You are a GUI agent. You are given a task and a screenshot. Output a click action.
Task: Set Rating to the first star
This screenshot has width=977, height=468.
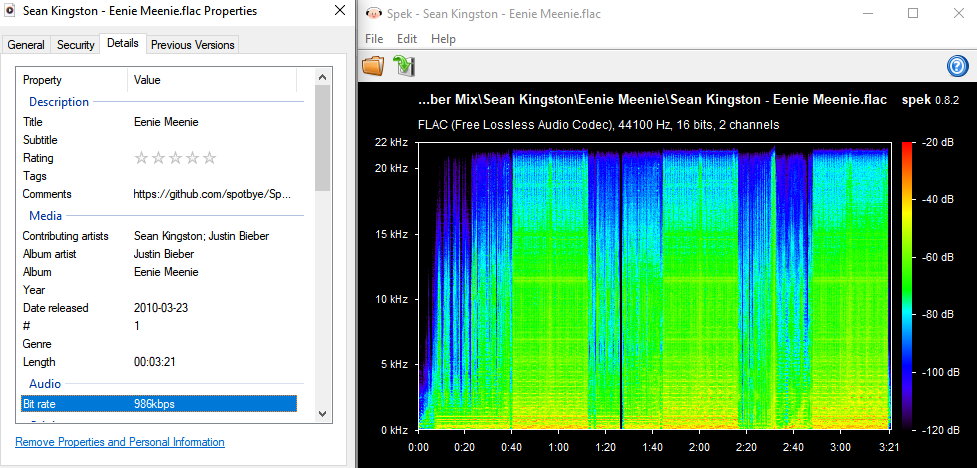pyautogui.click(x=141, y=158)
